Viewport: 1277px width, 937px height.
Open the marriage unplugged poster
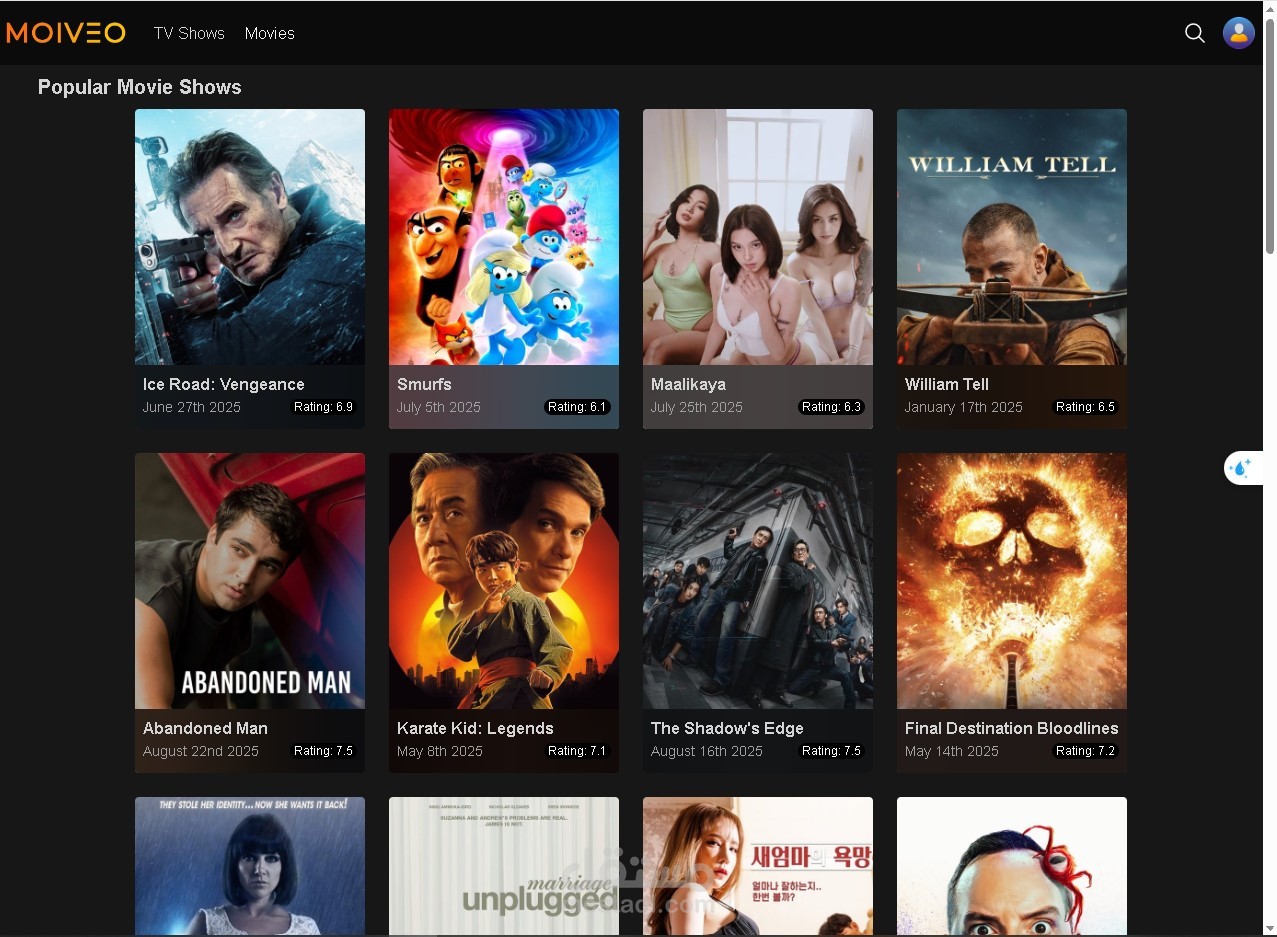pos(504,866)
